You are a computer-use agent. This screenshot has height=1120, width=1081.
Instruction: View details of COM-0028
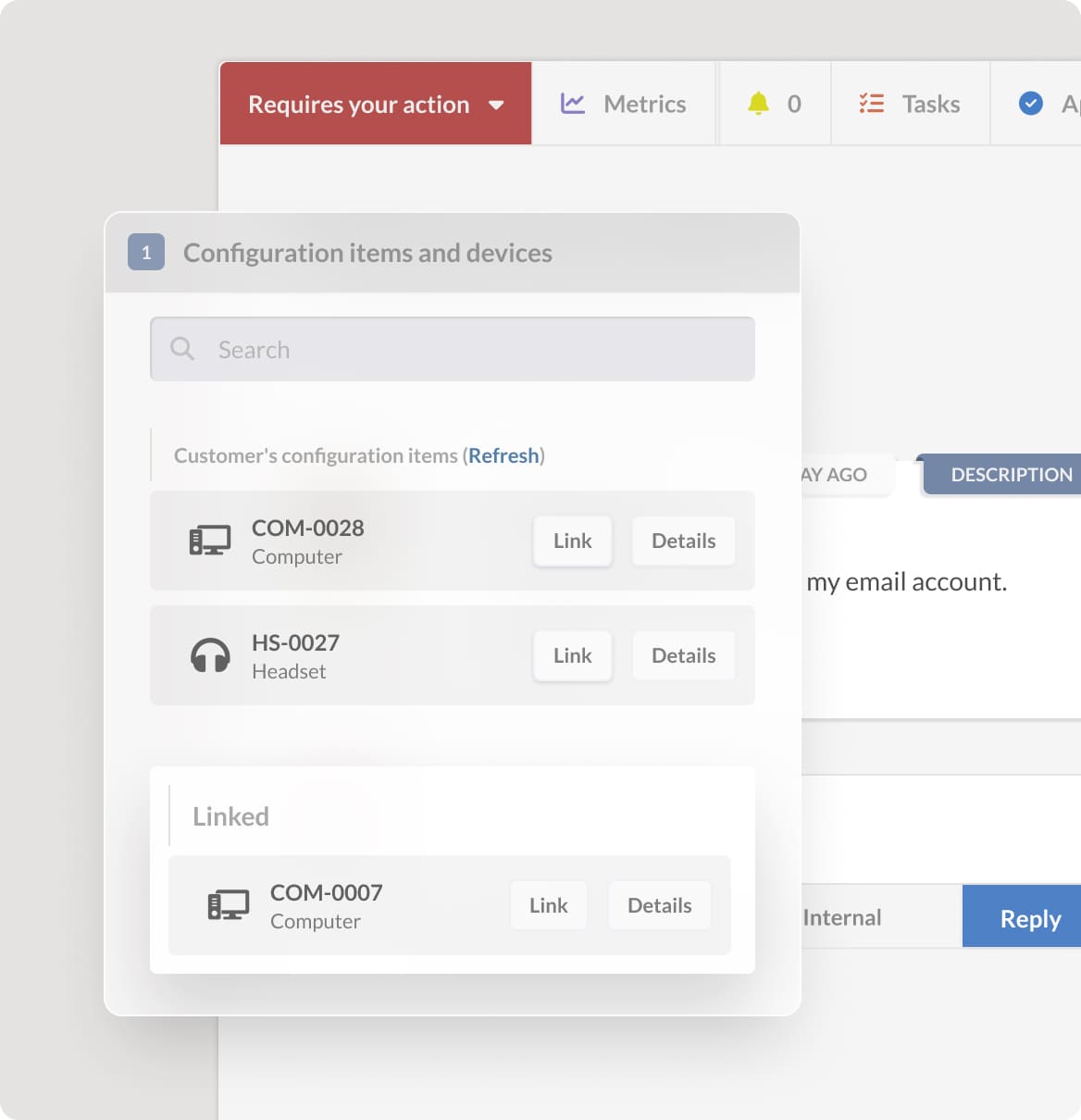(684, 541)
